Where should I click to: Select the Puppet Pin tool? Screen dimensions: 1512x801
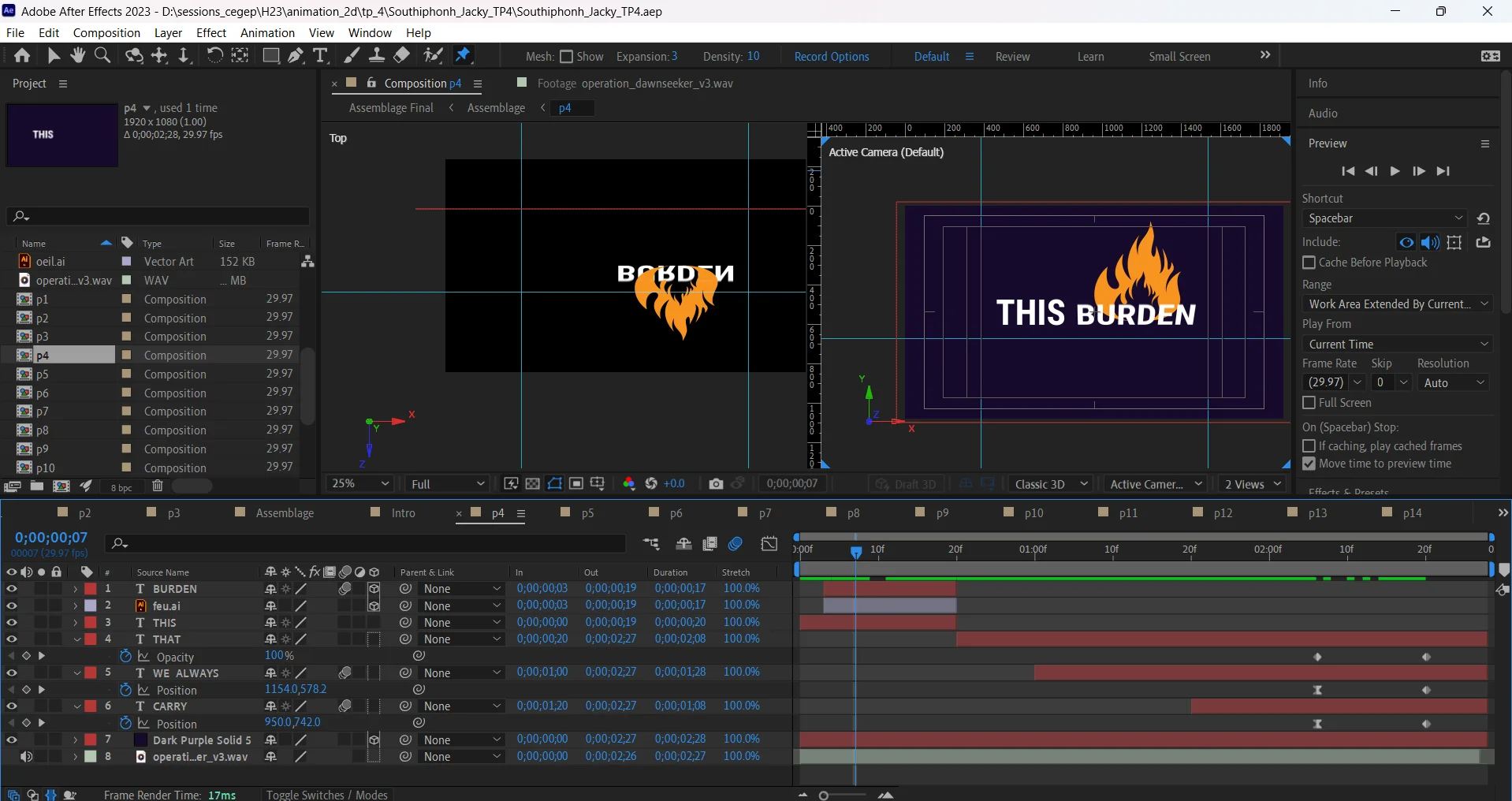[x=464, y=55]
